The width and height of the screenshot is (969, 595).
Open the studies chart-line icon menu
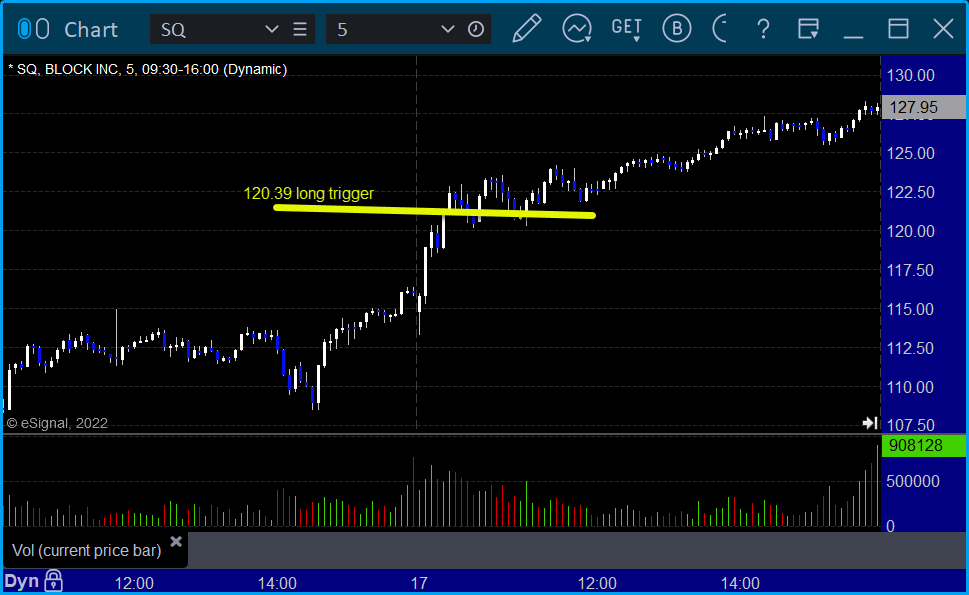click(x=577, y=29)
